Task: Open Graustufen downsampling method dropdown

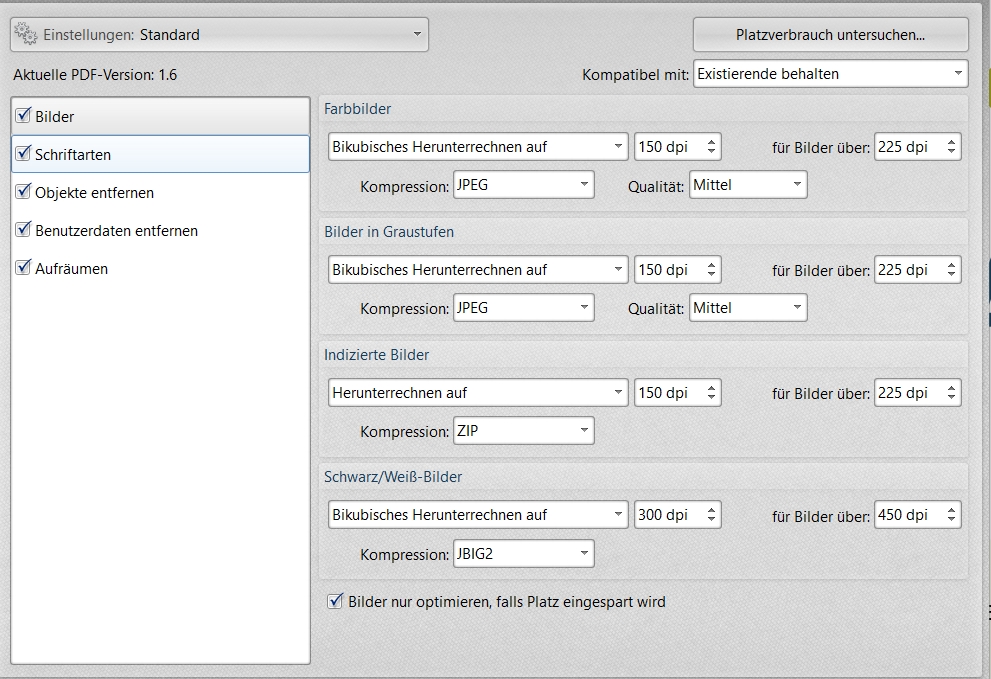Action: 478,270
